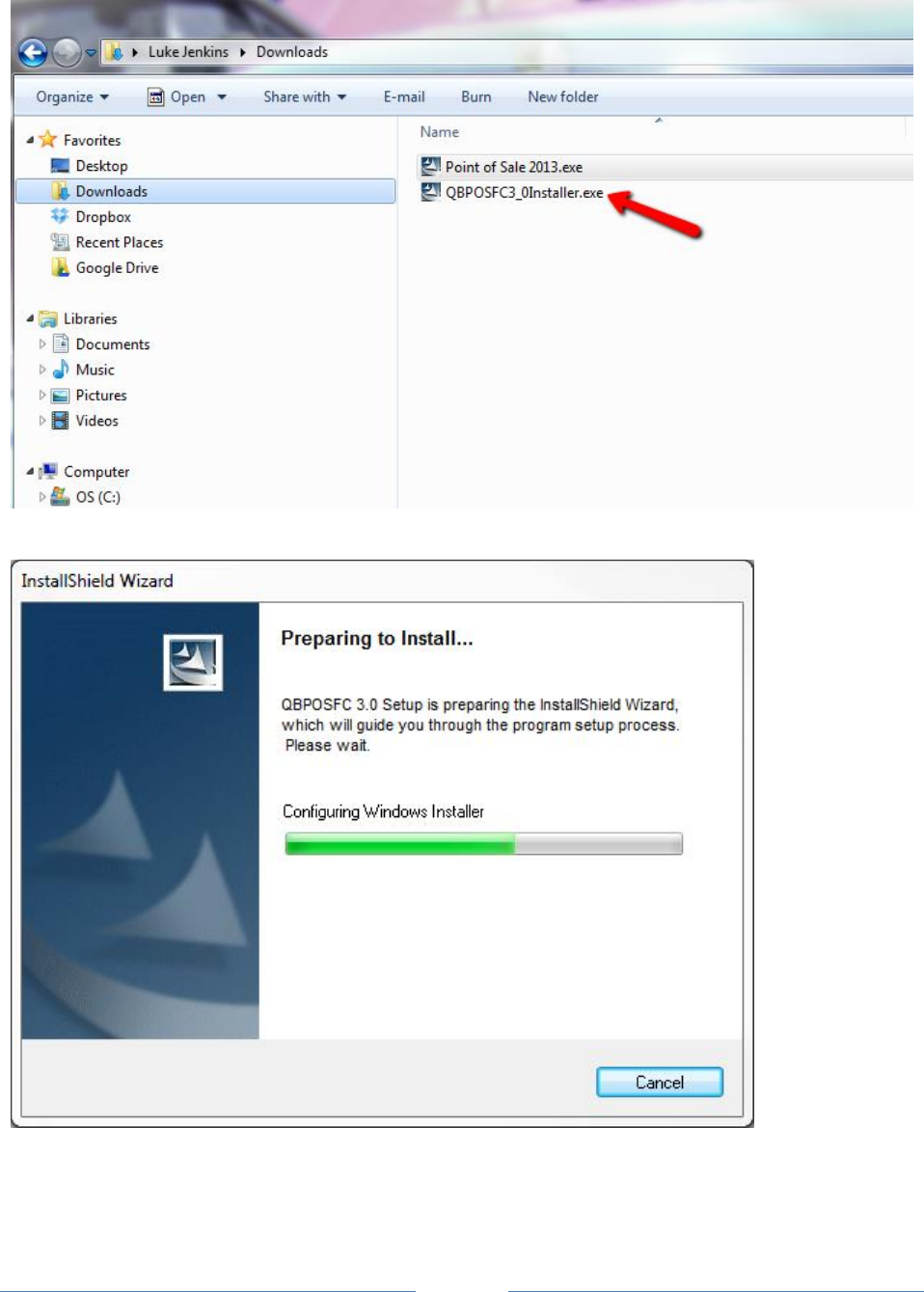Click the Burn toolbar command

click(476, 96)
